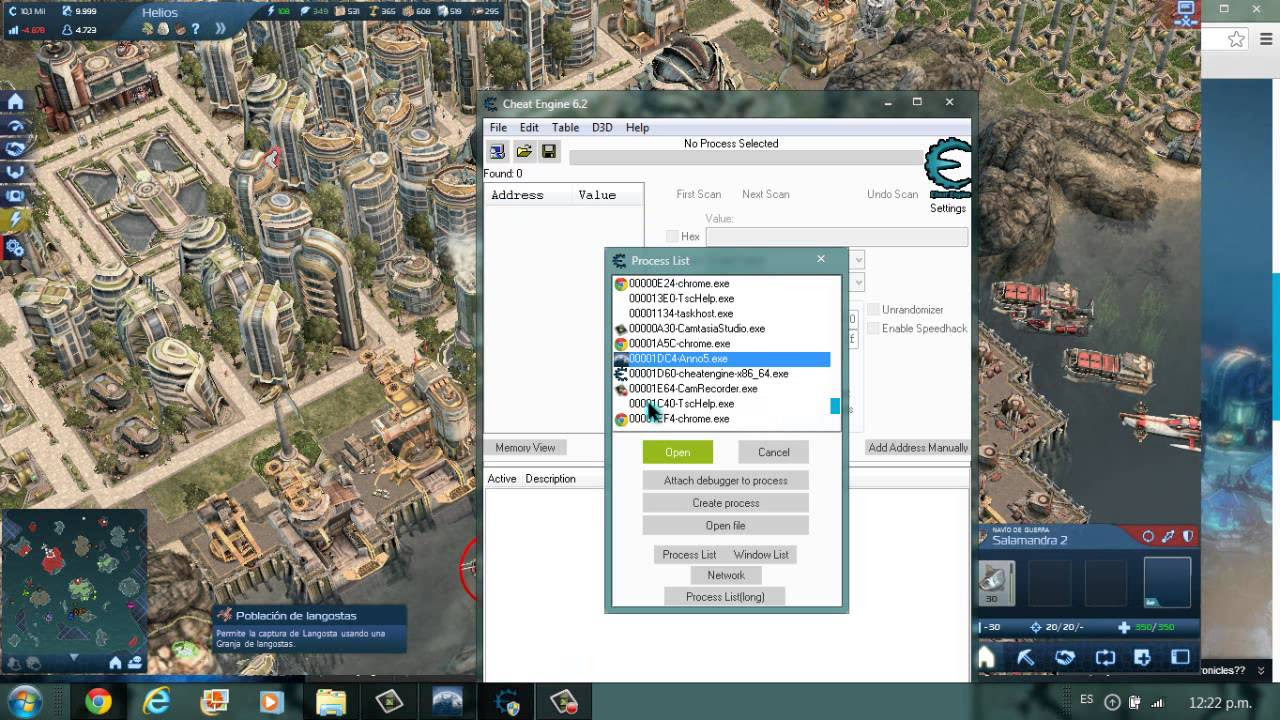1280x720 pixels.
Task: Select 00001E64-CamRecorder.exe in process list
Action: click(x=722, y=389)
